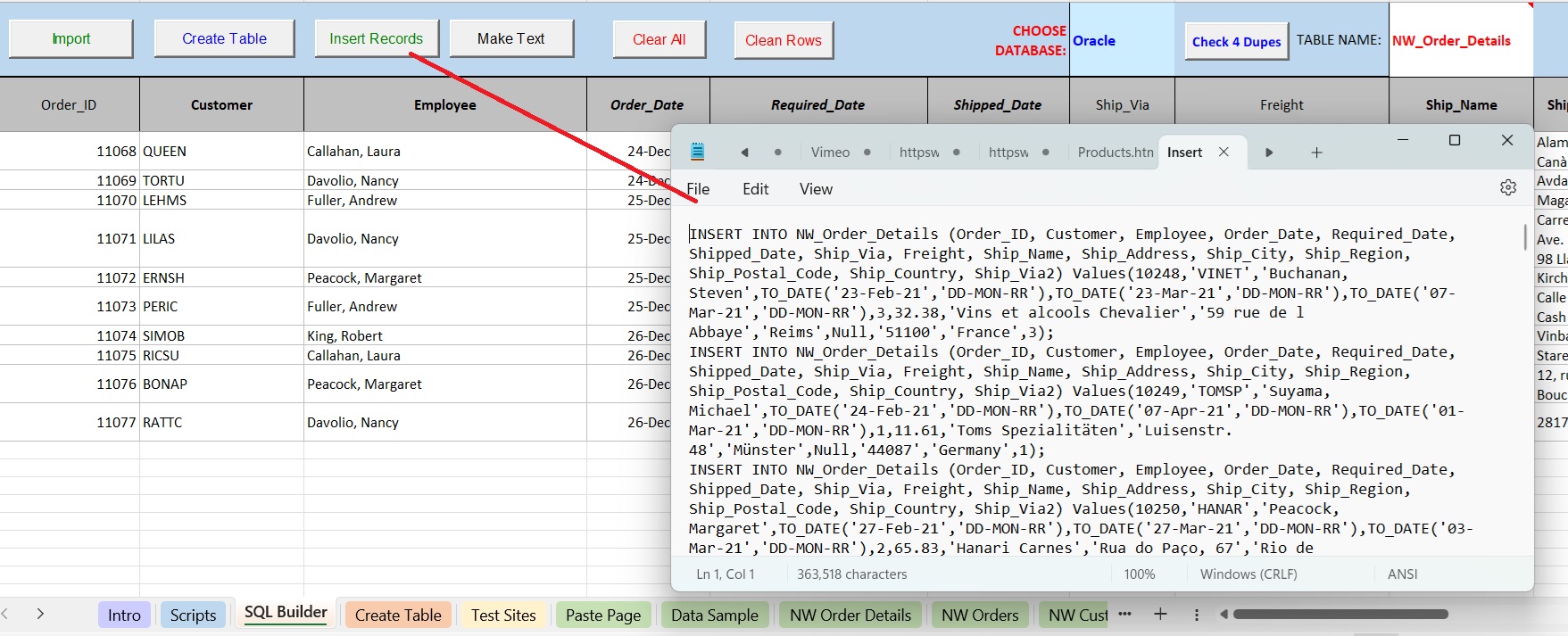Screen dimensions: 1568x636
Task: Open the Data Sample sheet tab
Action: [x=715, y=615]
